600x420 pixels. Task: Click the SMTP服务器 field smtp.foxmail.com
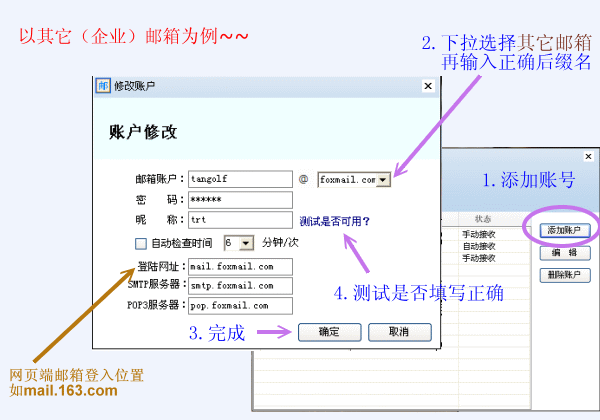[x=240, y=286]
